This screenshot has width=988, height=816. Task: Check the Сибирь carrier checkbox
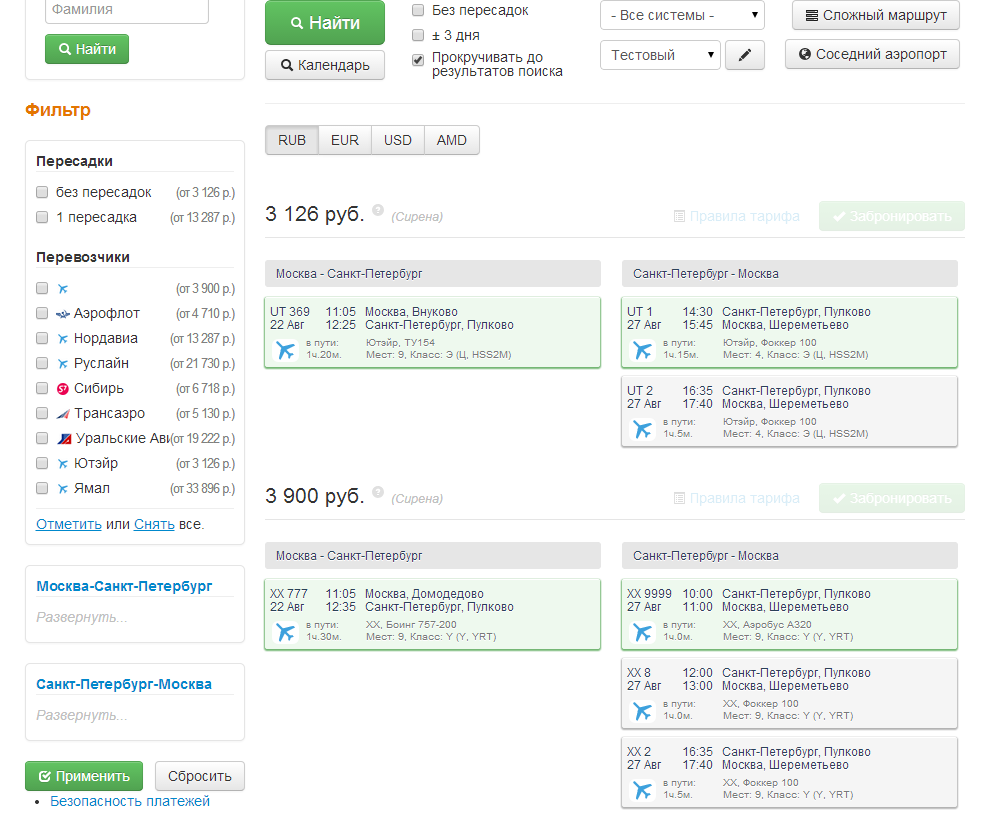(42, 388)
